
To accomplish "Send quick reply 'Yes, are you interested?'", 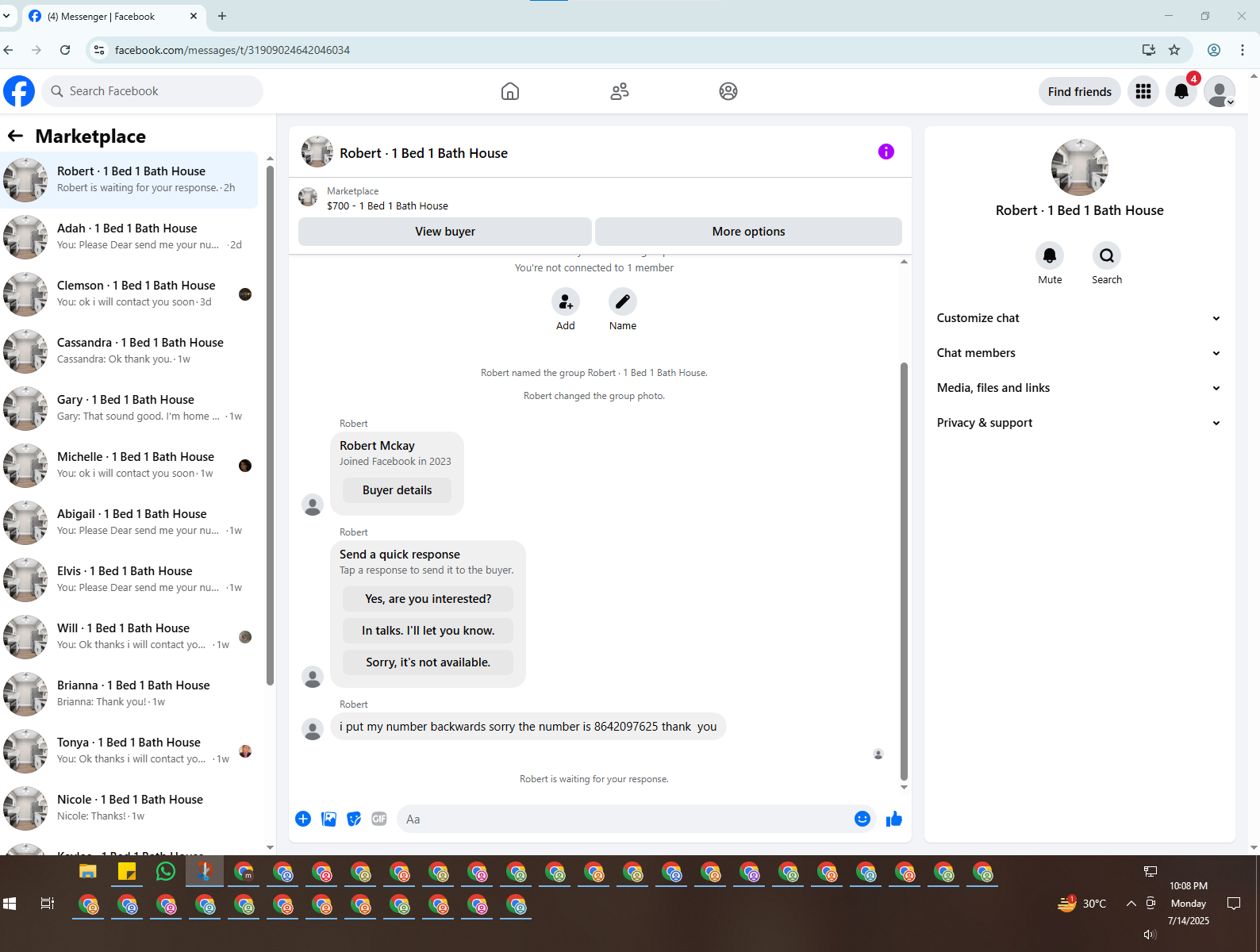I will 428,599.
